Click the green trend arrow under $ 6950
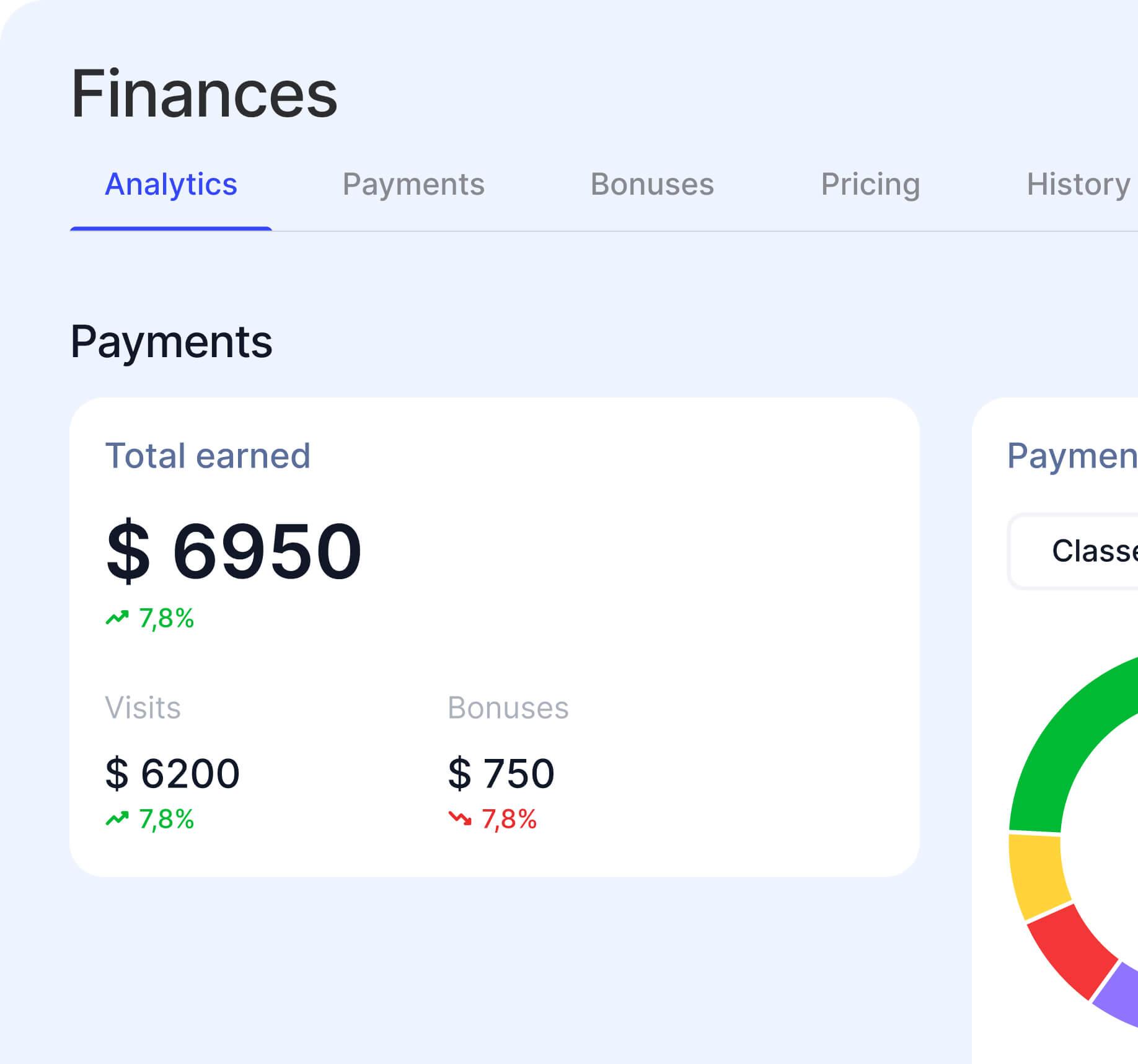The width and height of the screenshot is (1138, 1064). click(x=117, y=618)
